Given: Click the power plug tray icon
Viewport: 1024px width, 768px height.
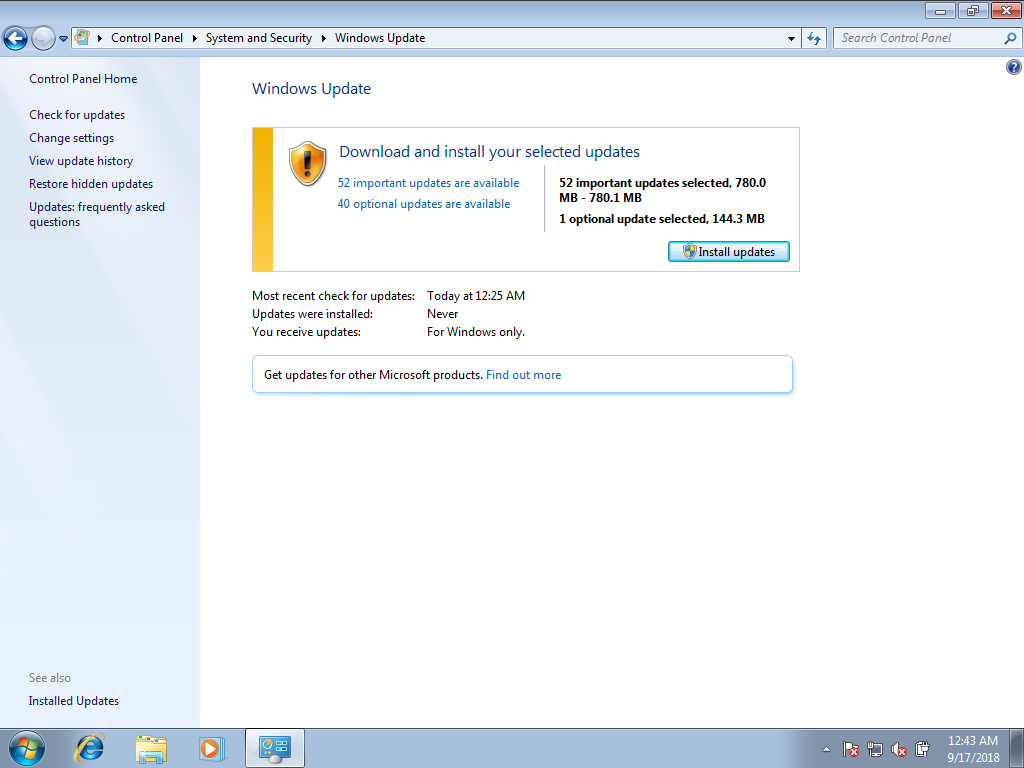Looking at the screenshot, I should tap(922, 748).
